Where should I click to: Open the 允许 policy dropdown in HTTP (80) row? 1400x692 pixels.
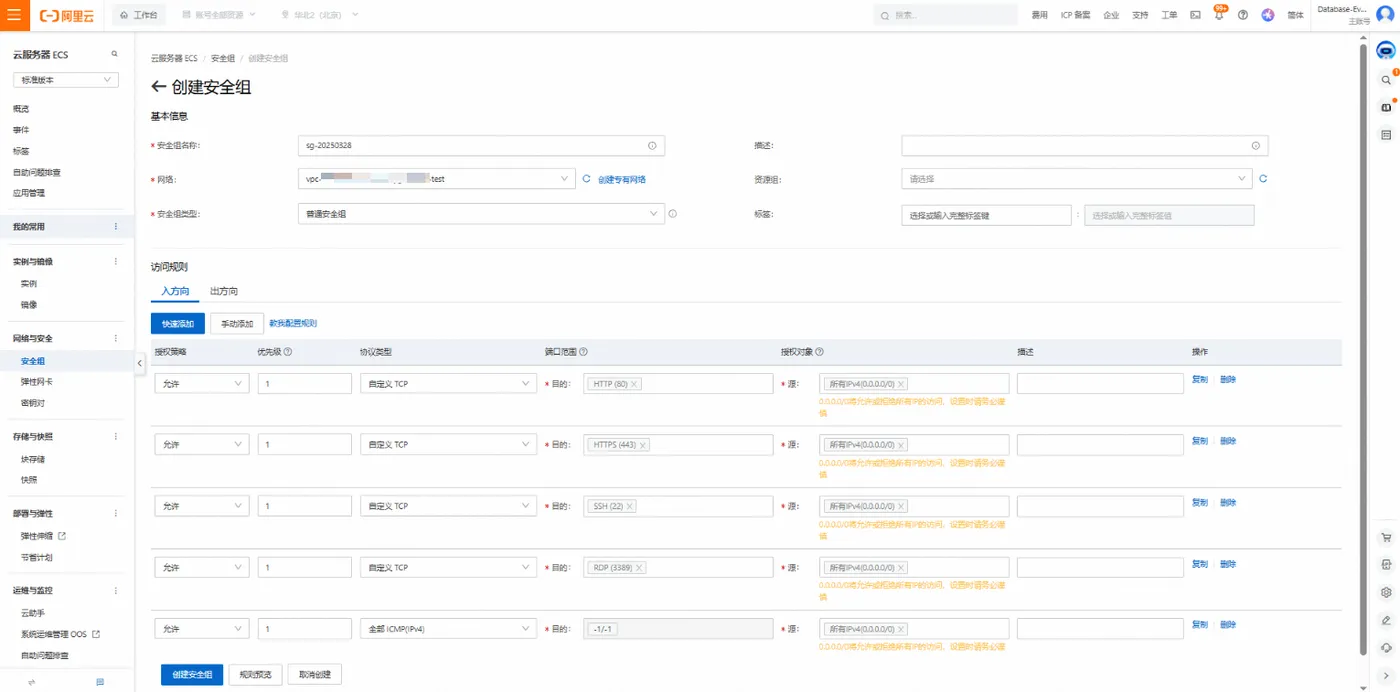[202, 384]
